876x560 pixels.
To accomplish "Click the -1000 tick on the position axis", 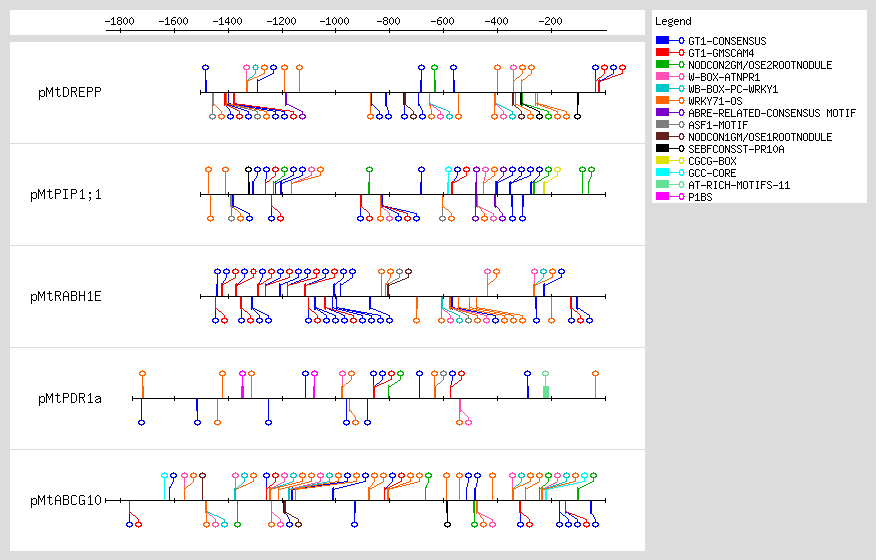I will (x=335, y=29).
